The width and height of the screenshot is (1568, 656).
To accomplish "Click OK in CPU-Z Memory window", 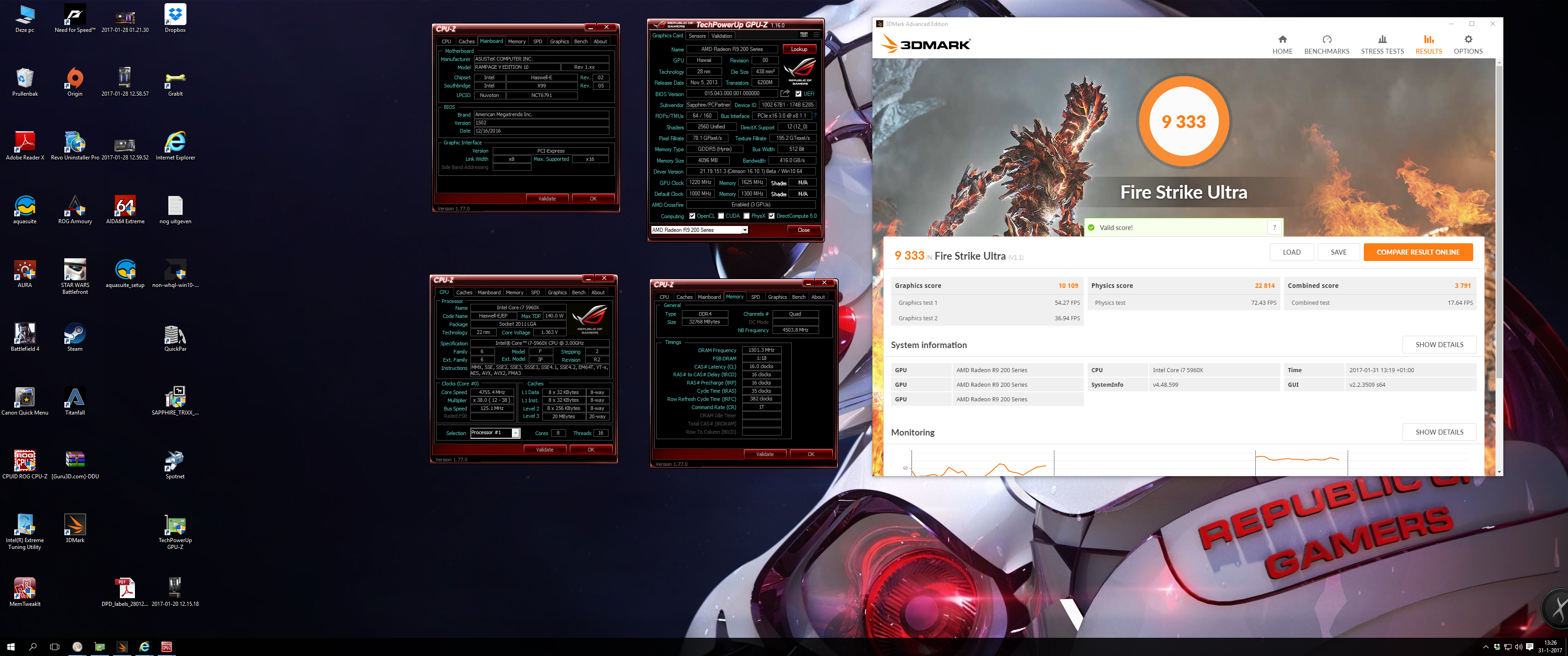I will coord(811,454).
